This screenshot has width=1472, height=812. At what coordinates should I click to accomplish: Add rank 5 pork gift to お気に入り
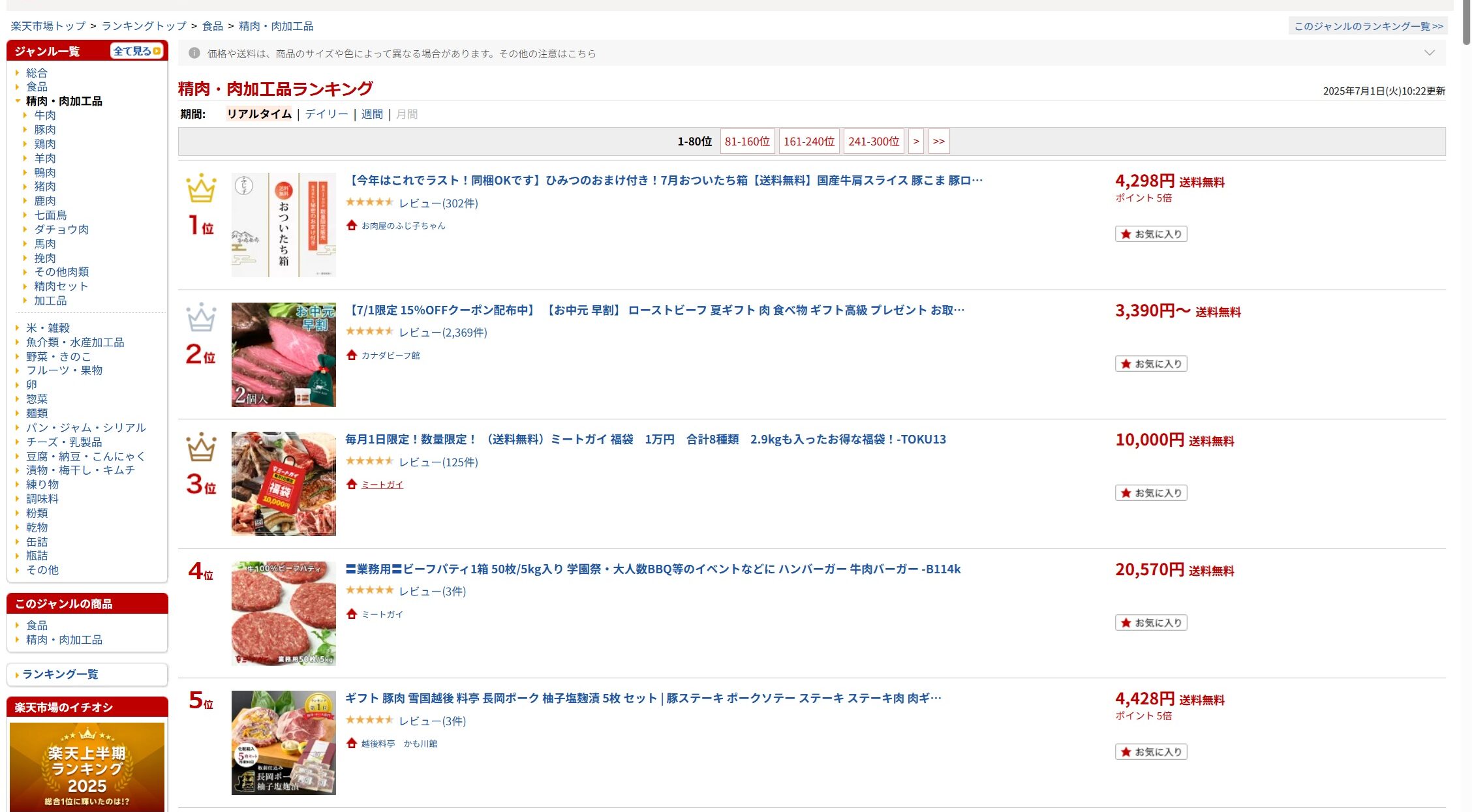[x=1151, y=752]
